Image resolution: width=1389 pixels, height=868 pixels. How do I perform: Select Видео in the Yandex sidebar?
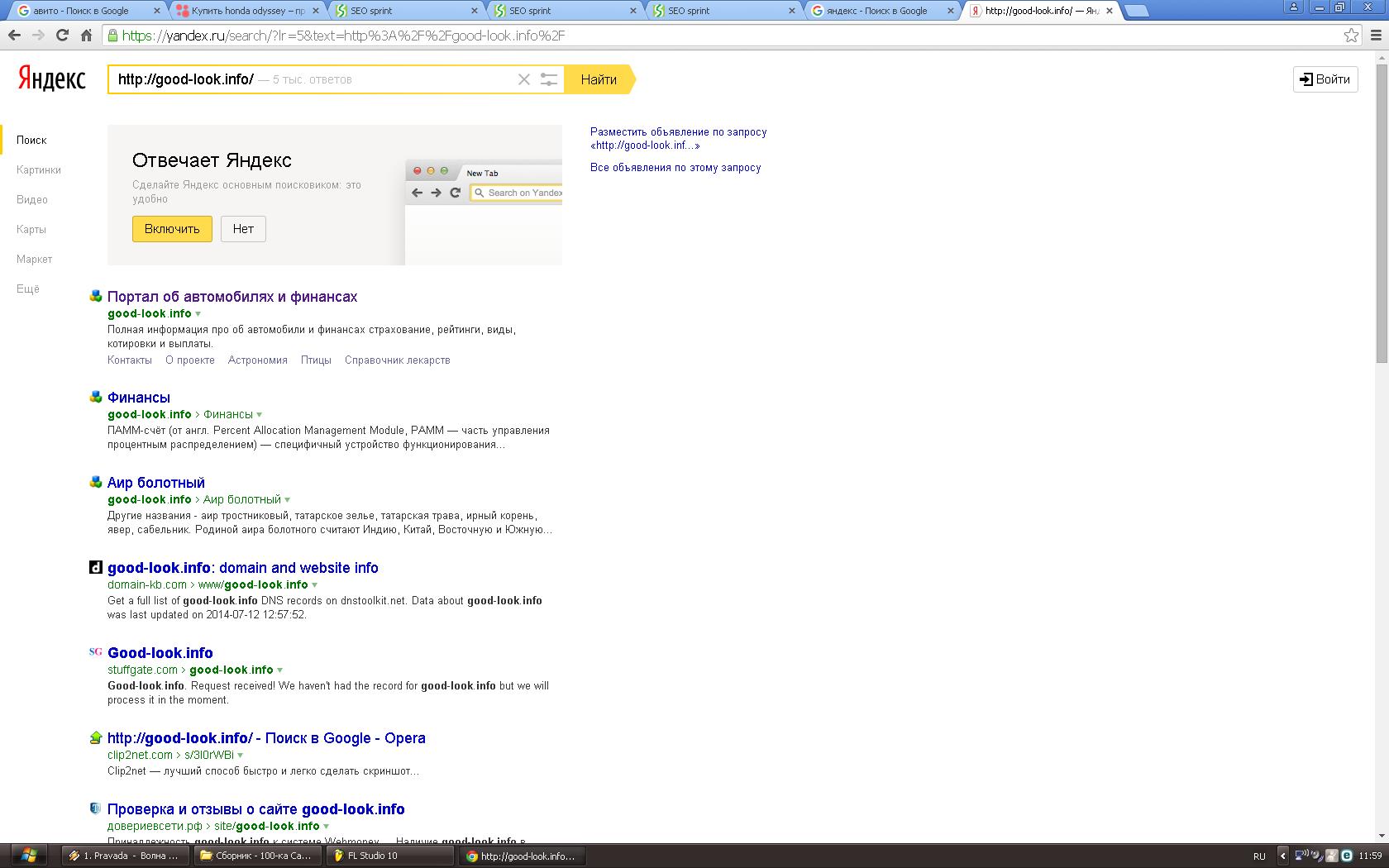coord(32,199)
